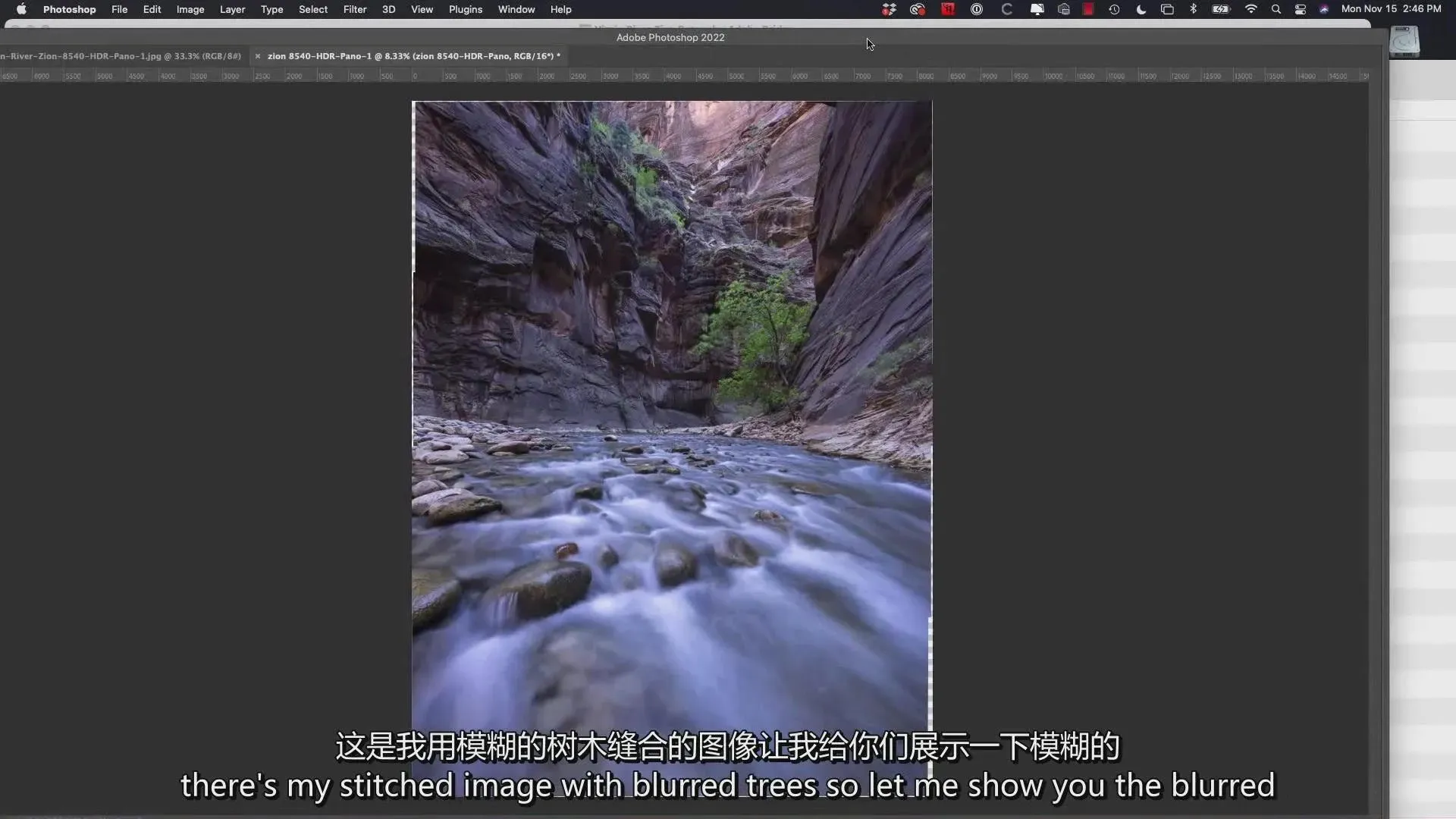
Task: Open the battery status menu
Action: tap(1221, 9)
